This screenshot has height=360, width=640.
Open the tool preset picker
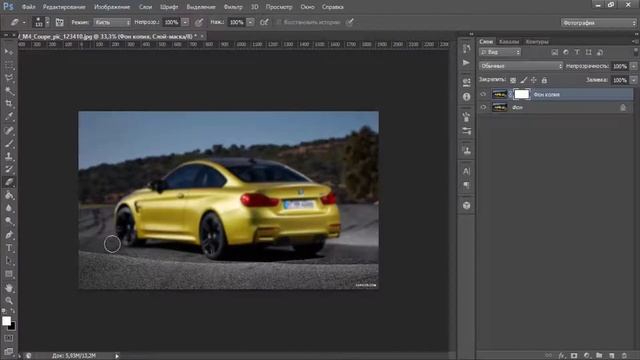point(17,22)
